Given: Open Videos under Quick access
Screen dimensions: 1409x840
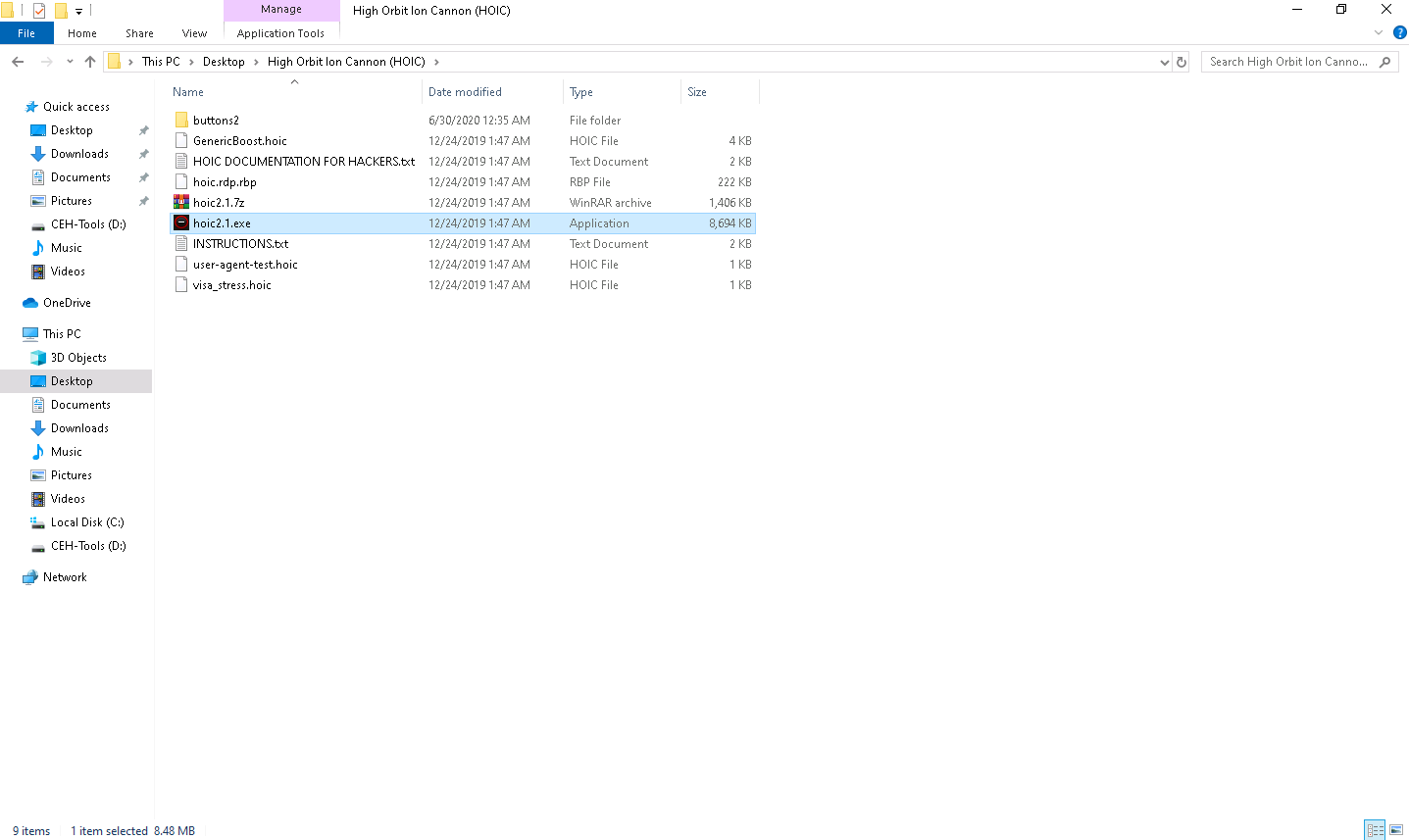Looking at the screenshot, I should pos(68,272).
